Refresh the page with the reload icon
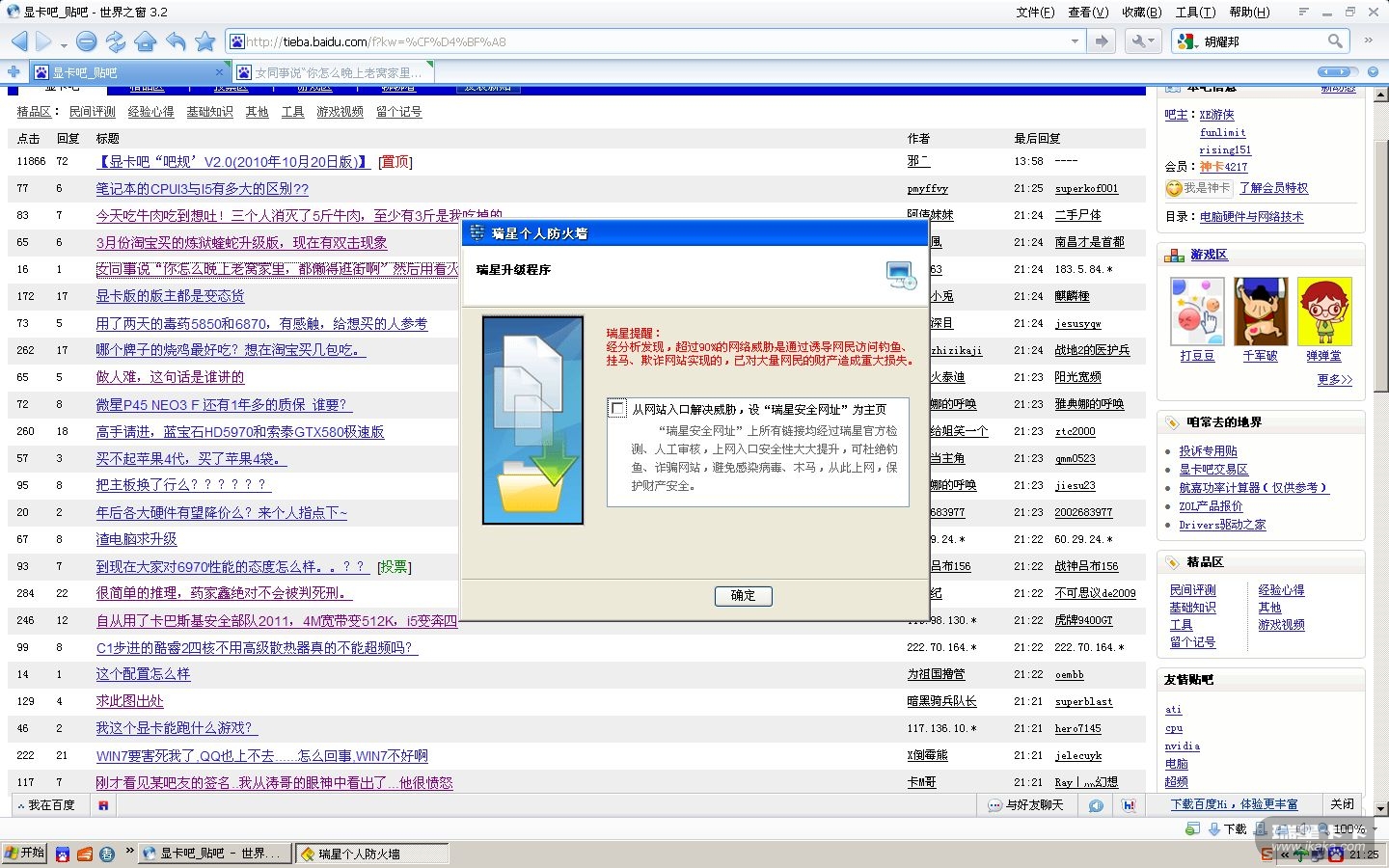This screenshot has height=868, width=1389. click(x=116, y=41)
